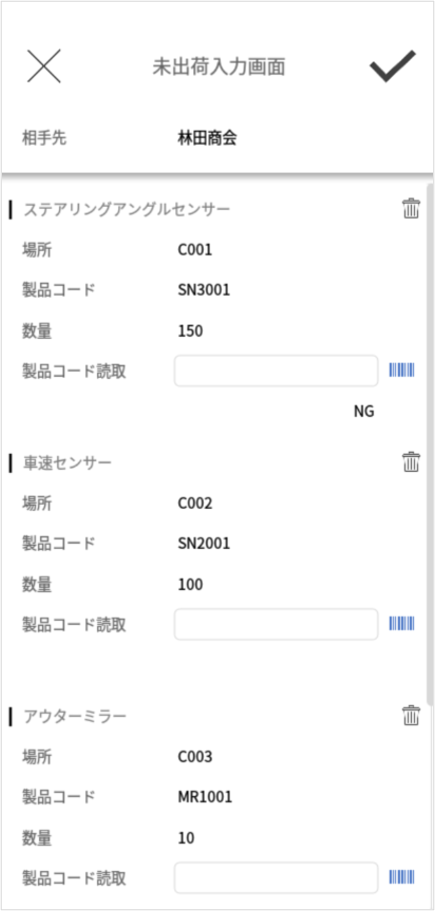Focus the 製品コード読取 field for 車速センサー
This screenshot has height=911, width=435.
tap(276, 624)
